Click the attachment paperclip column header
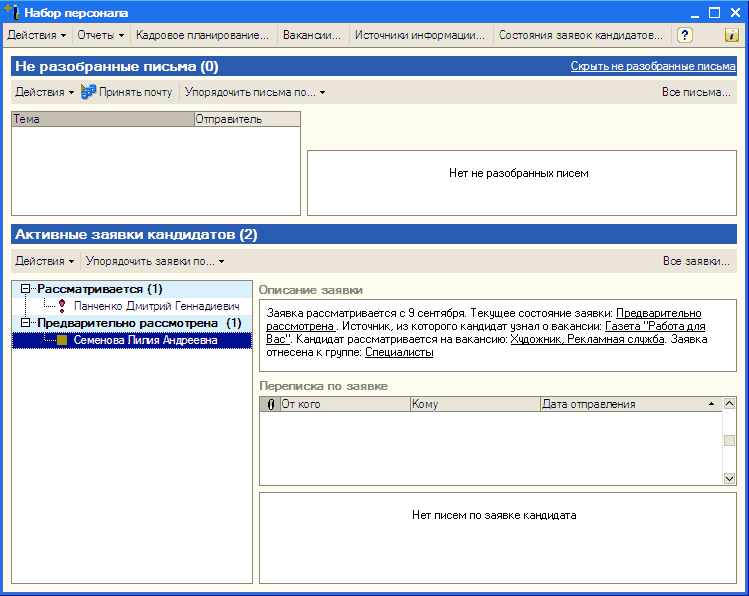Viewport: 749px width, 596px height. 270,405
